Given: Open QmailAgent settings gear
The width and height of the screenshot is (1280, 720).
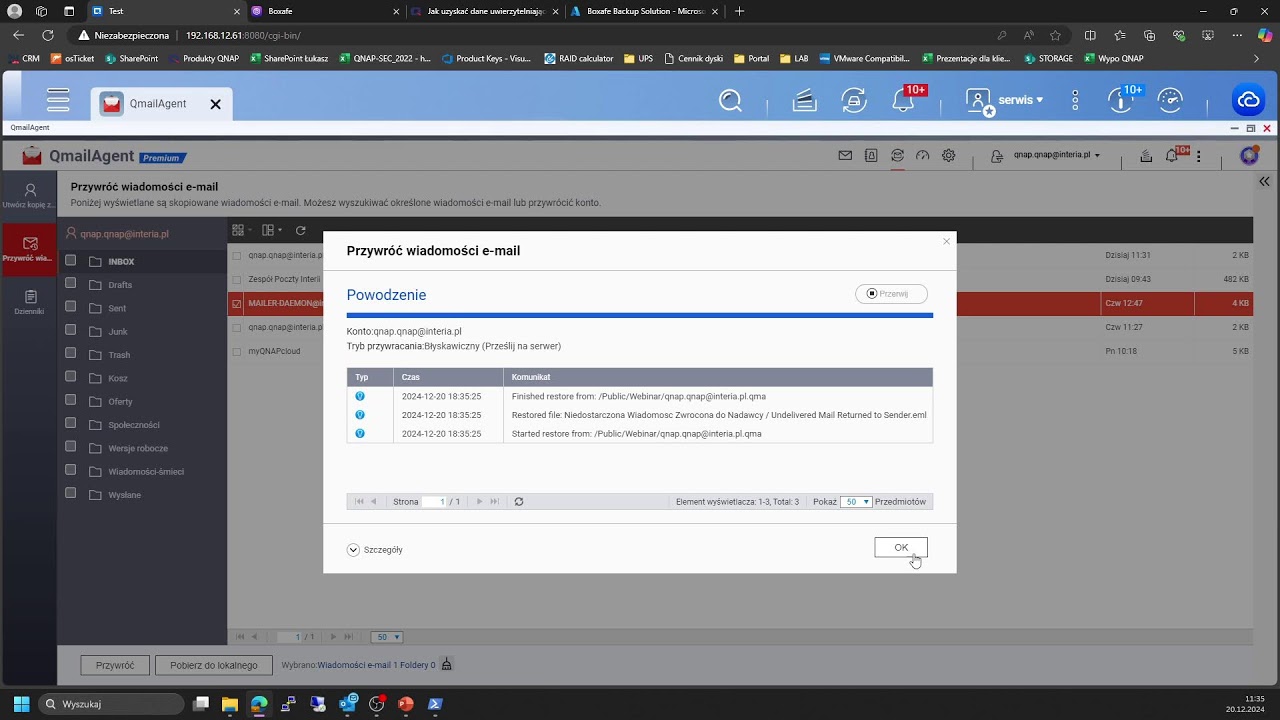Looking at the screenshot, I should point(949,156).
